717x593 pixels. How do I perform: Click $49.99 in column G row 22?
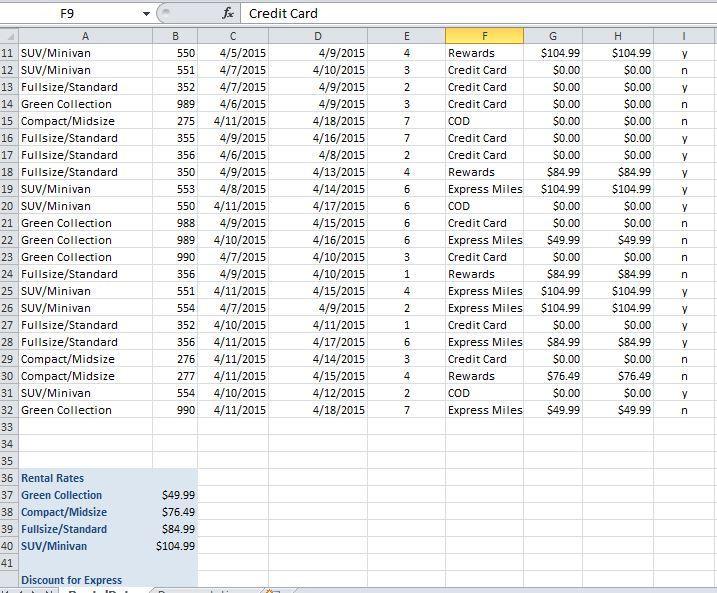553,240
